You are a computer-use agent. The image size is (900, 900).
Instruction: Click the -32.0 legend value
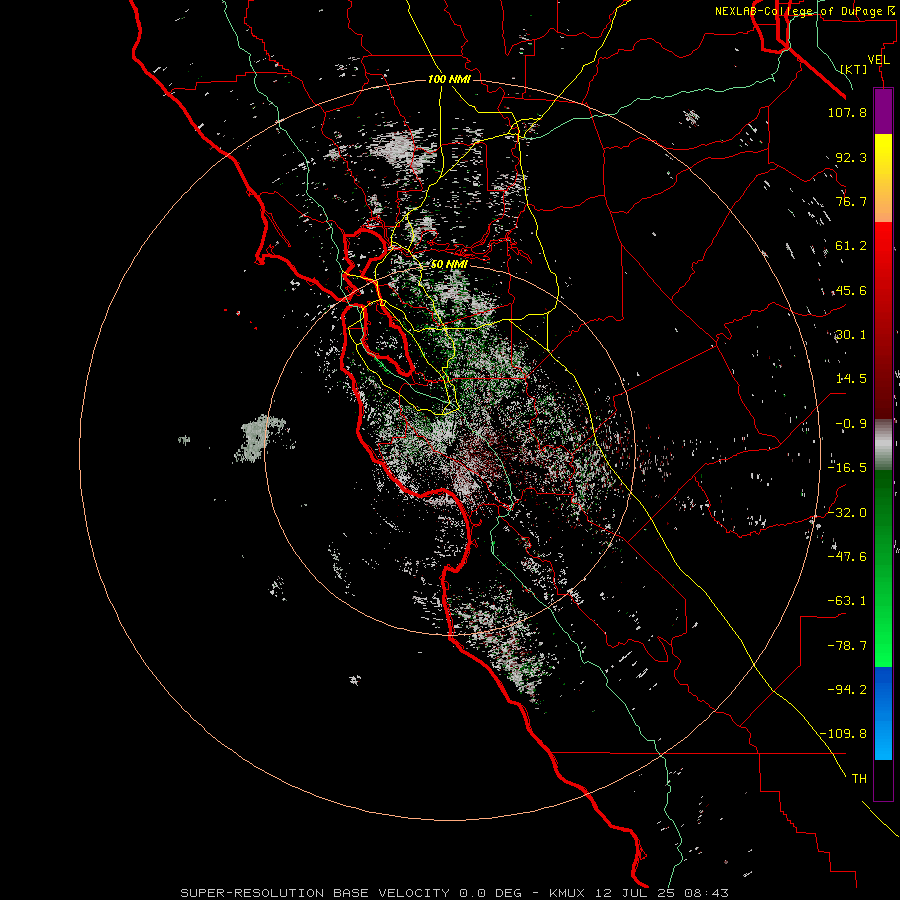[847, 513]
